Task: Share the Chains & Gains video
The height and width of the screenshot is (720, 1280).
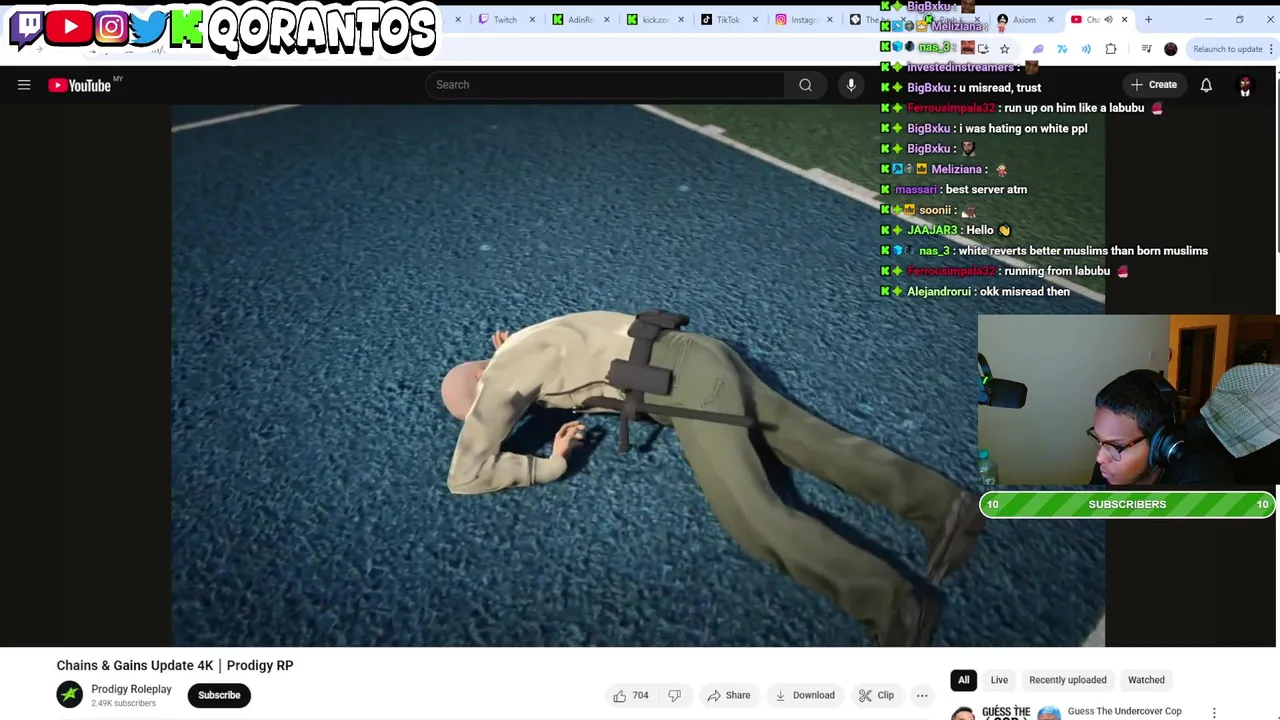Action: 728,695
